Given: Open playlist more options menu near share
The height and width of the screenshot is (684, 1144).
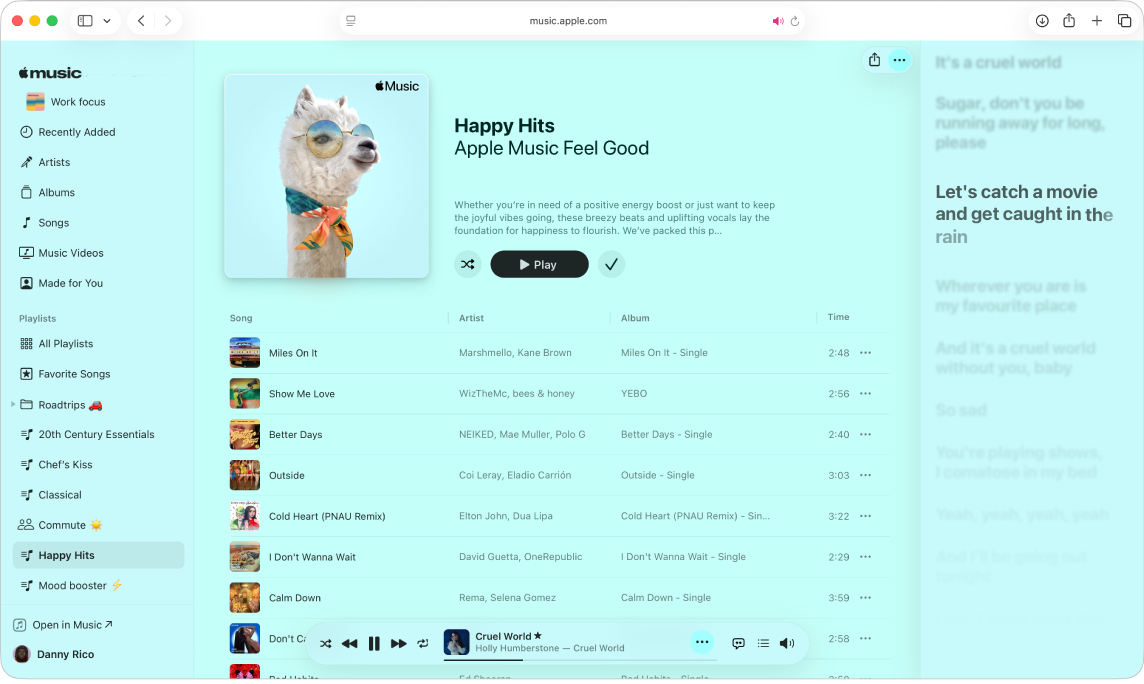Looking at the screenshot, I should [x=900, y=60].
